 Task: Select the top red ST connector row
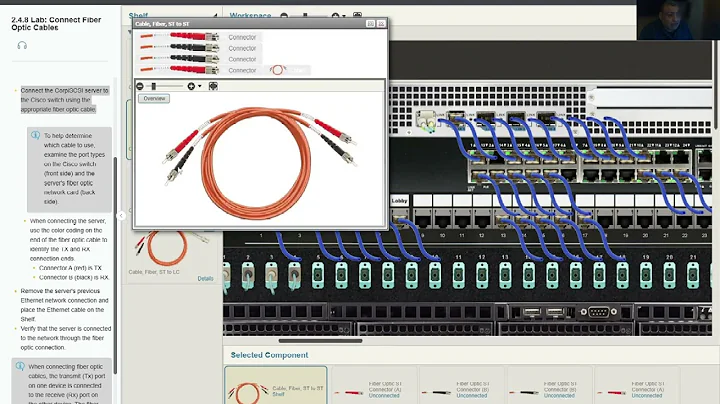click(x=200, y=37)
